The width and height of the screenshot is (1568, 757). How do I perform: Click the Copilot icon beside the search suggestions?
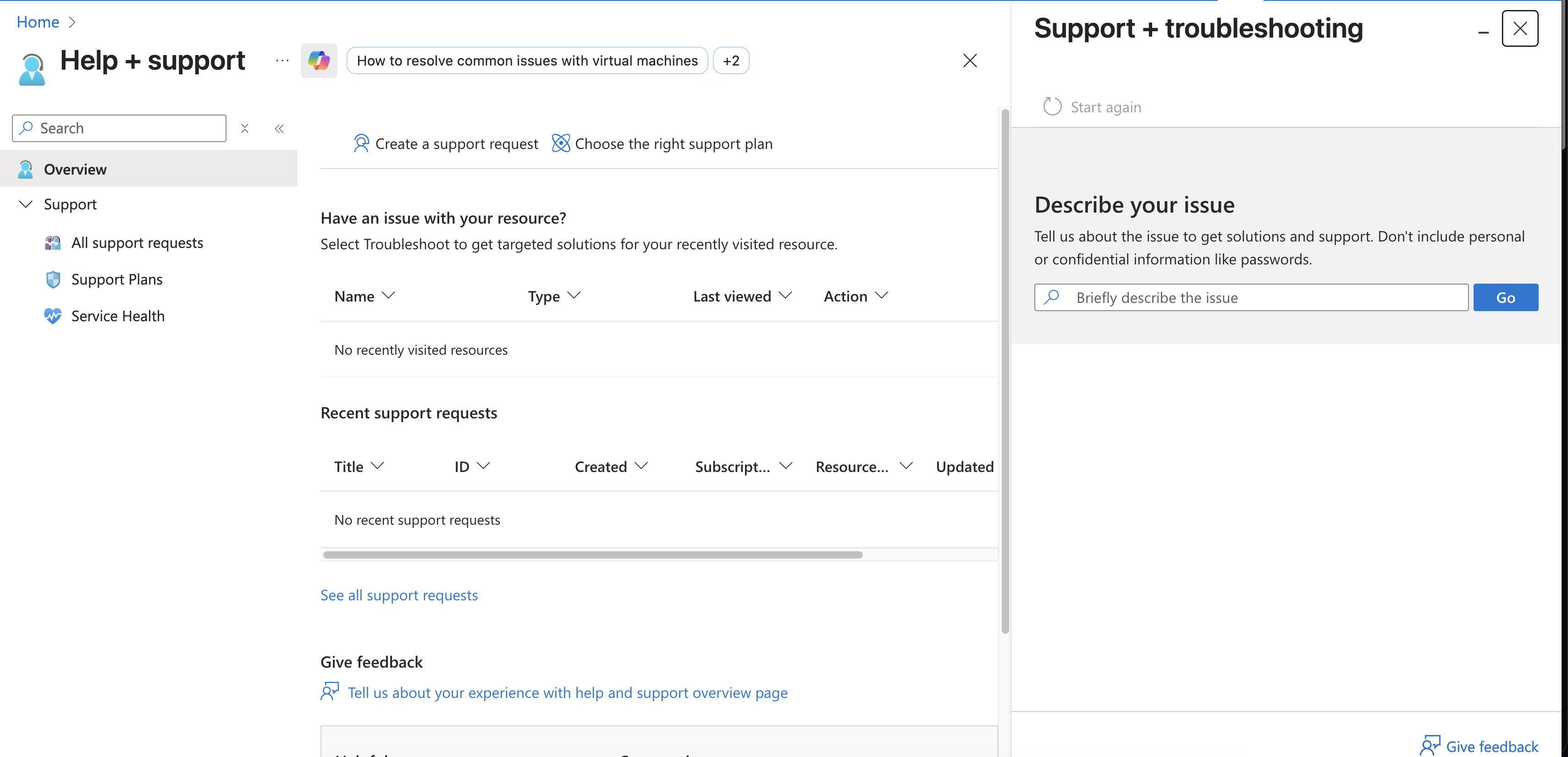[x=319, y=60]
